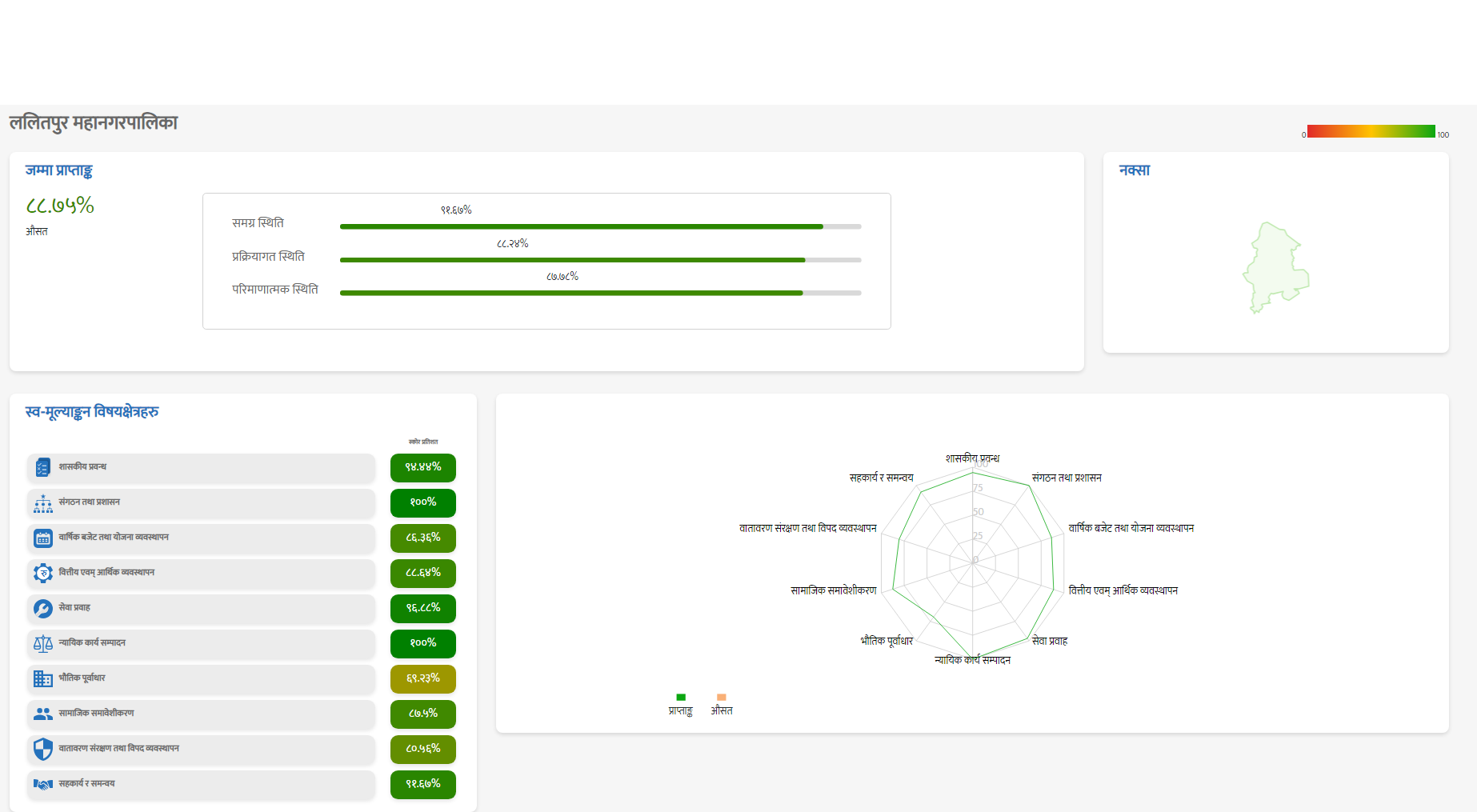Click the red-to-green score color scale
Viewport: 1477px width, 812px height.
(1371, 131)
